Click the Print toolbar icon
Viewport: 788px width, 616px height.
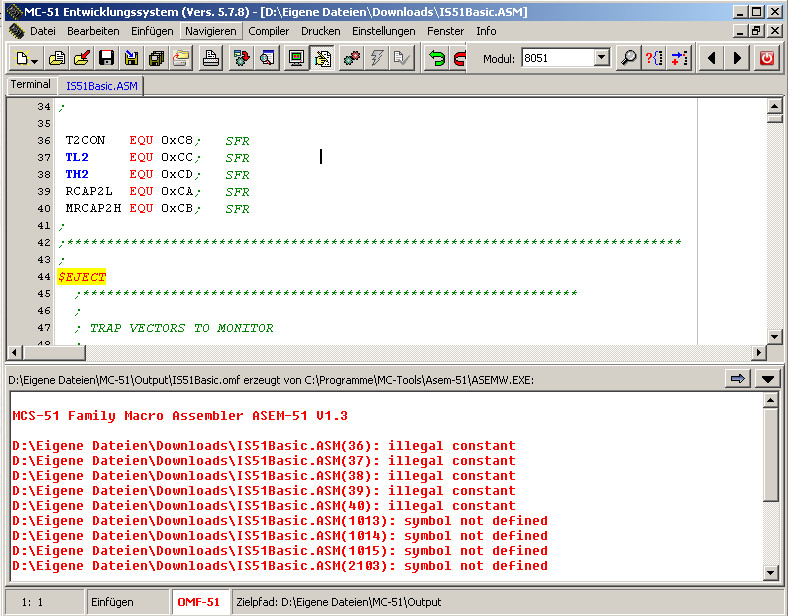point(211,58)
